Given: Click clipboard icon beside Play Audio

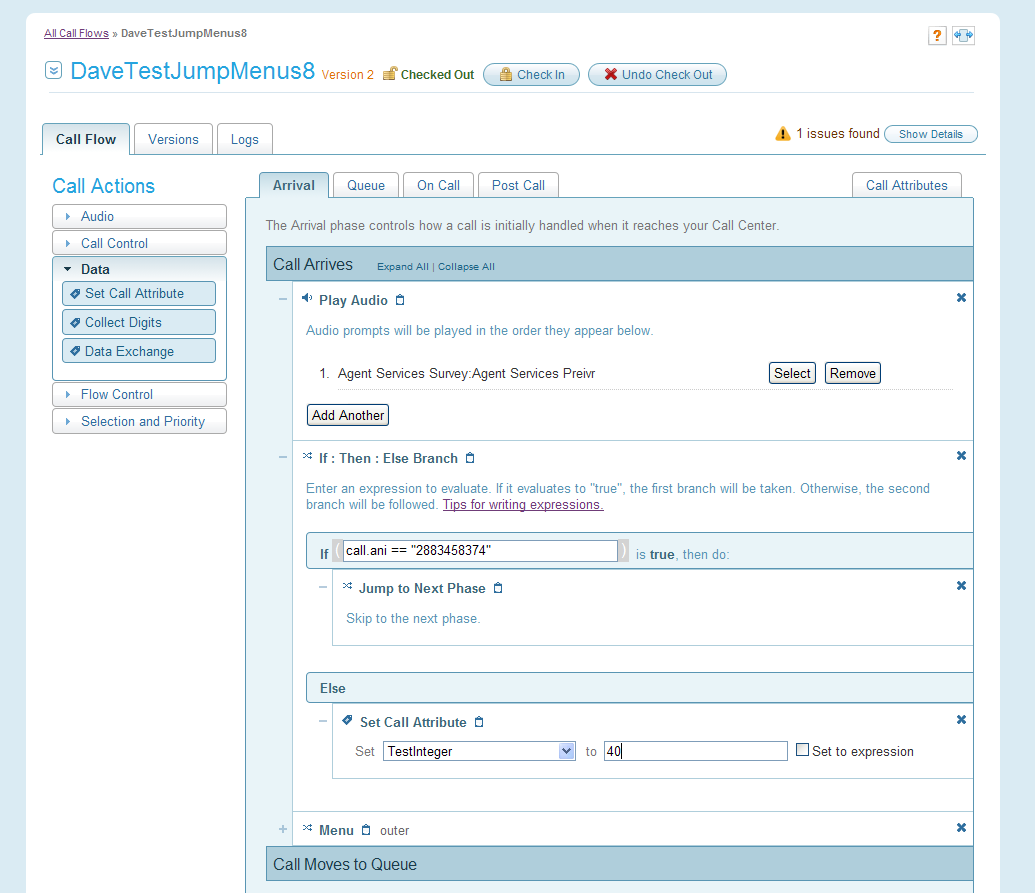Looking at the screenshot, I should click(400, 300).
